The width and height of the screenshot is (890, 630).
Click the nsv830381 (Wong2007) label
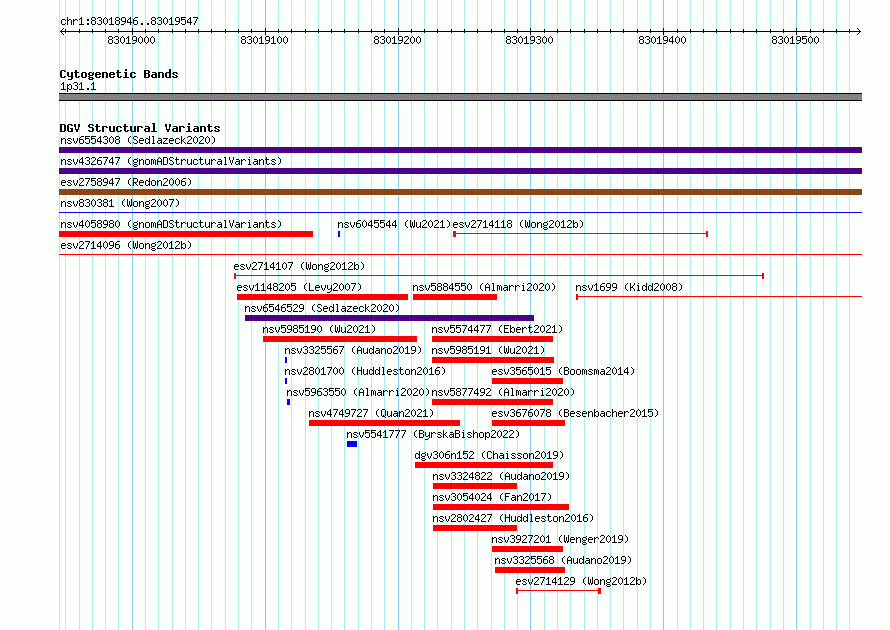tap(120, 203)
